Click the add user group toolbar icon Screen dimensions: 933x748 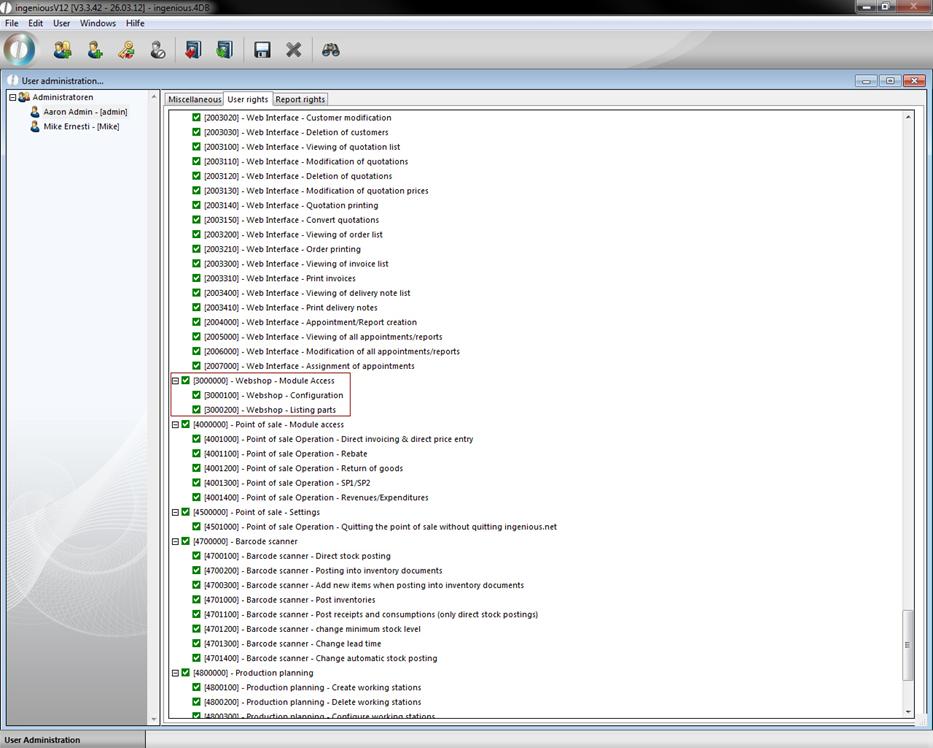pos(62,49)
